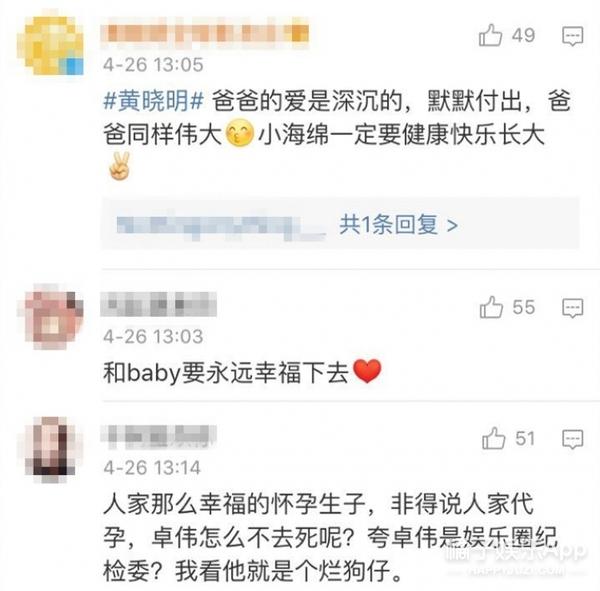
Task: Open third commenter's avatar picture
Action: coord(51,449)
